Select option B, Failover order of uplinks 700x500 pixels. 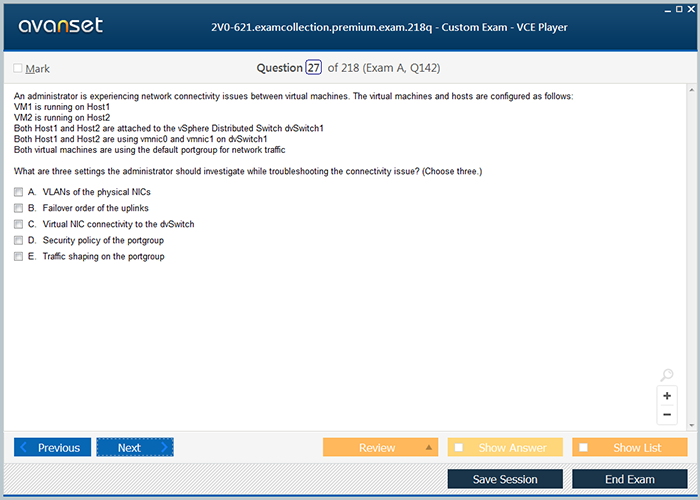(x=18, y=208)
